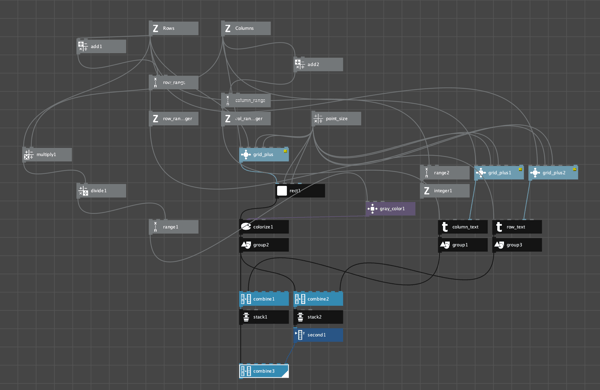Select the range2 node

pos(445,173)
